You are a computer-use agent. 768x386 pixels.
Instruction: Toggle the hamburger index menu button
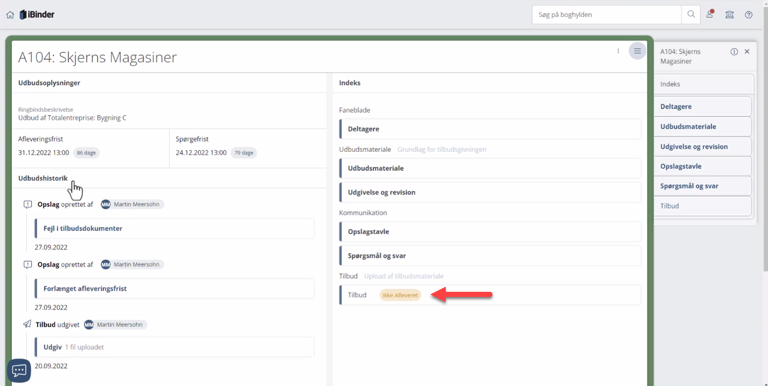pyautogui.click(x=637, y=51)
